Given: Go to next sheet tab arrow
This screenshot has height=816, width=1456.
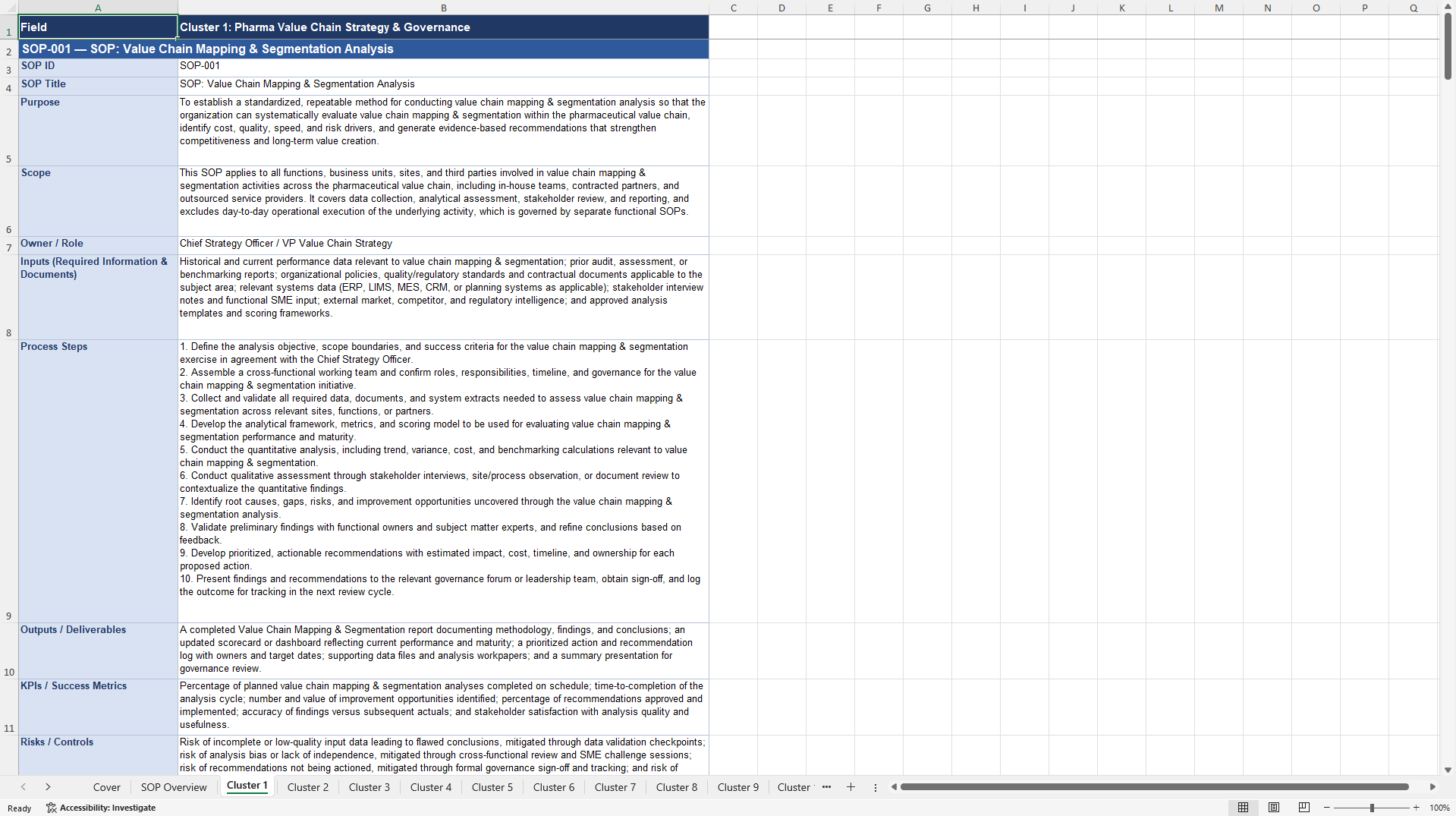Looking at the screenshot, I should click(x=48, y=787).
